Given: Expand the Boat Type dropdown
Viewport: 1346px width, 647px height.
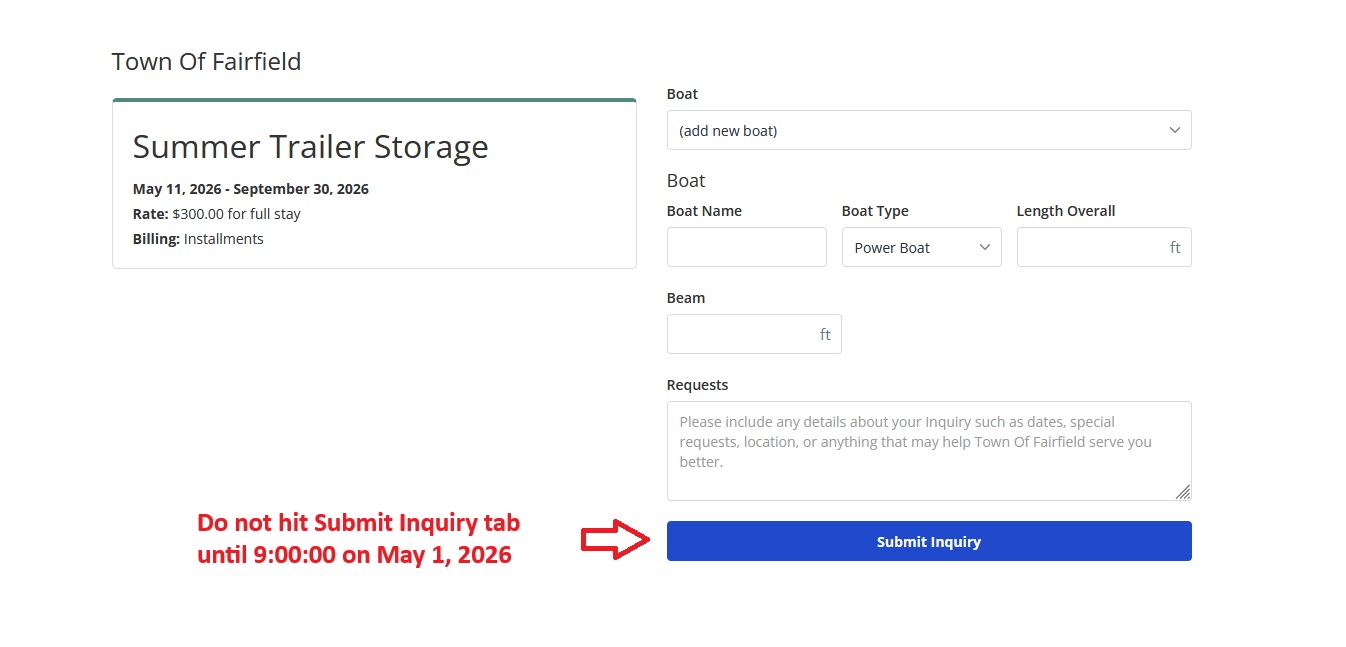Looking at the screenshot, I should [921, 247].
